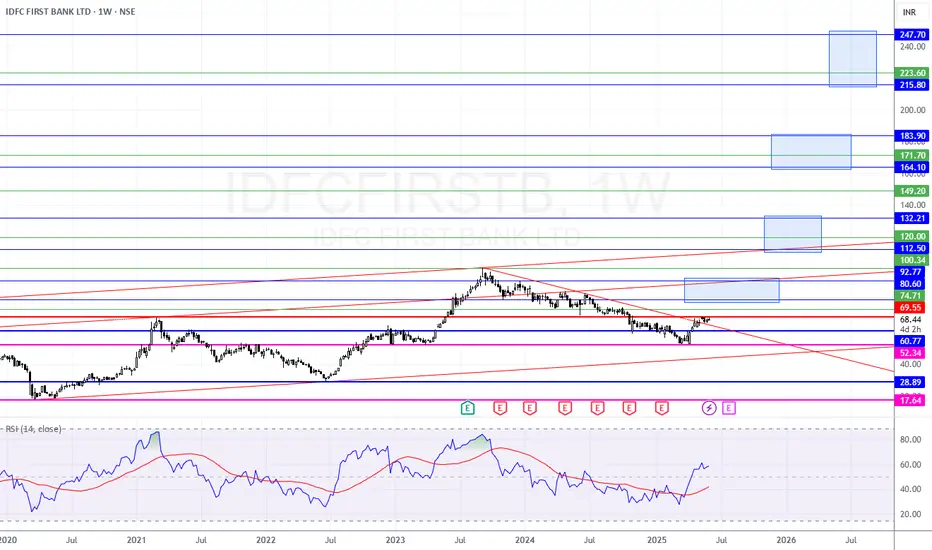932x550 pixels.
Task: Click the magenta 52.34 price label
Action: pyautogui.click(x=910, y=353)
